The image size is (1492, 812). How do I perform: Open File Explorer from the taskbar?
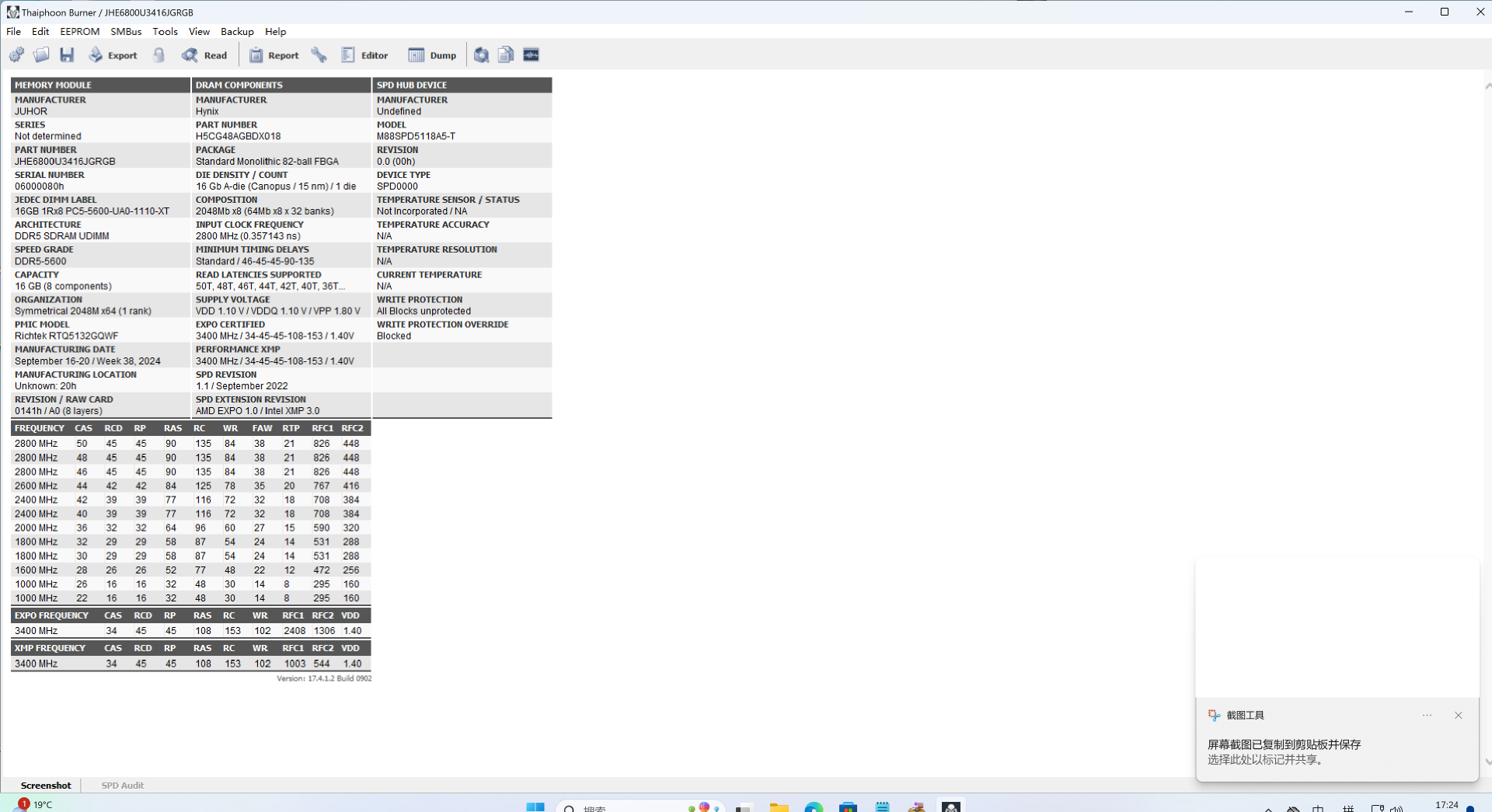(779, 807)
